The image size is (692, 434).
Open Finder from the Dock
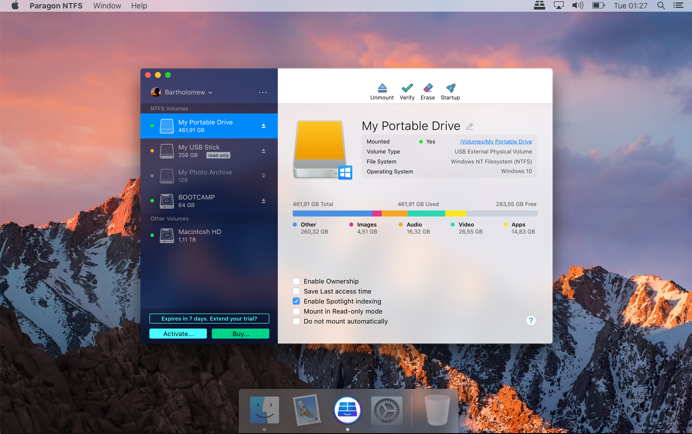[x=264, y=410]
